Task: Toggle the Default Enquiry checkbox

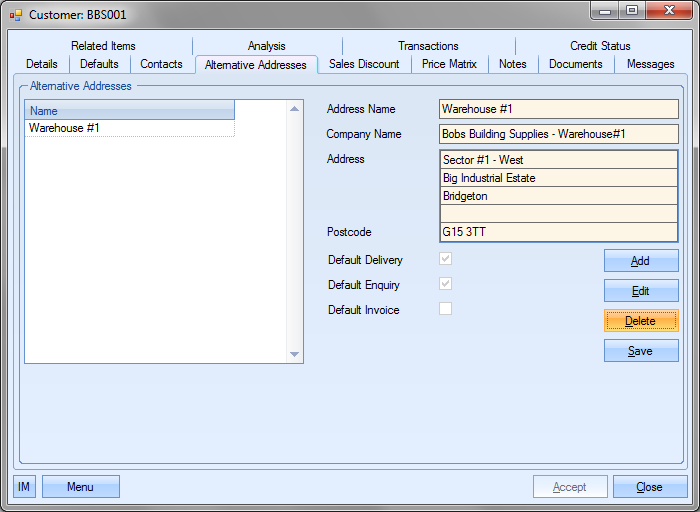Action: 446,284
